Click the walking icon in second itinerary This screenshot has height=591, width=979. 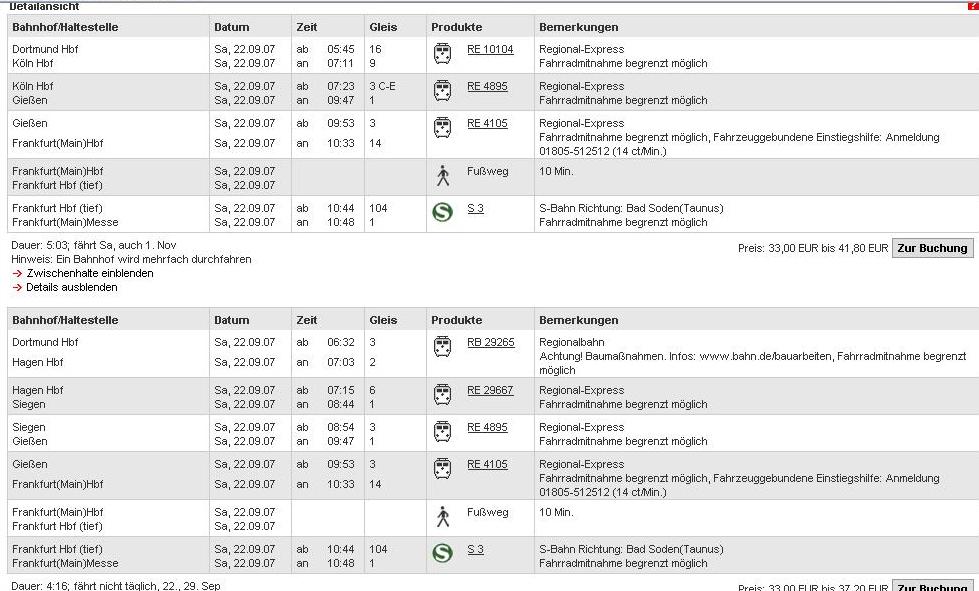[443, 517]
